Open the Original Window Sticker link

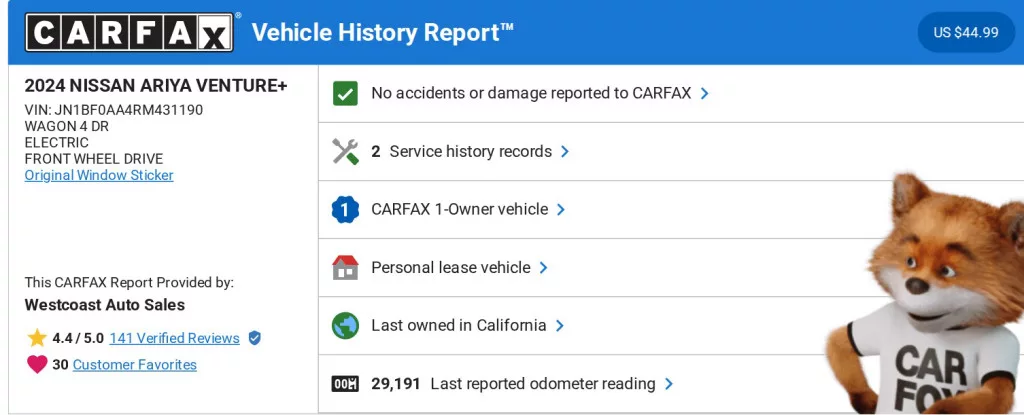pos(99,175)
